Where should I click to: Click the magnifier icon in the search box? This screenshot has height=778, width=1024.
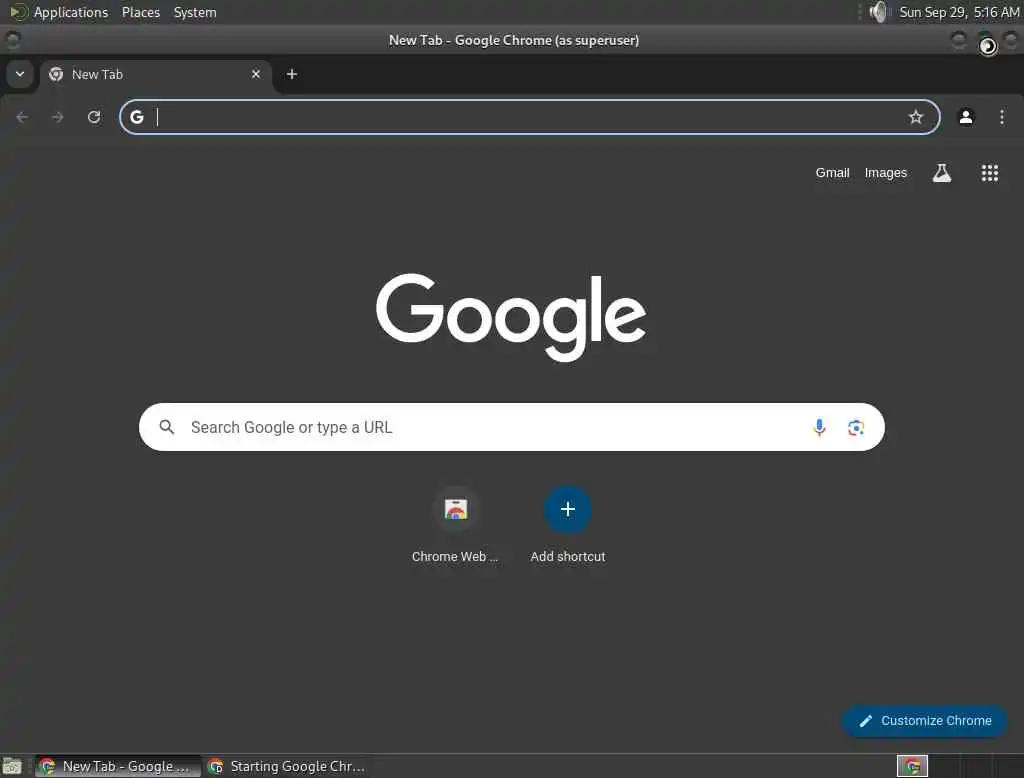(x=167, y=427)
